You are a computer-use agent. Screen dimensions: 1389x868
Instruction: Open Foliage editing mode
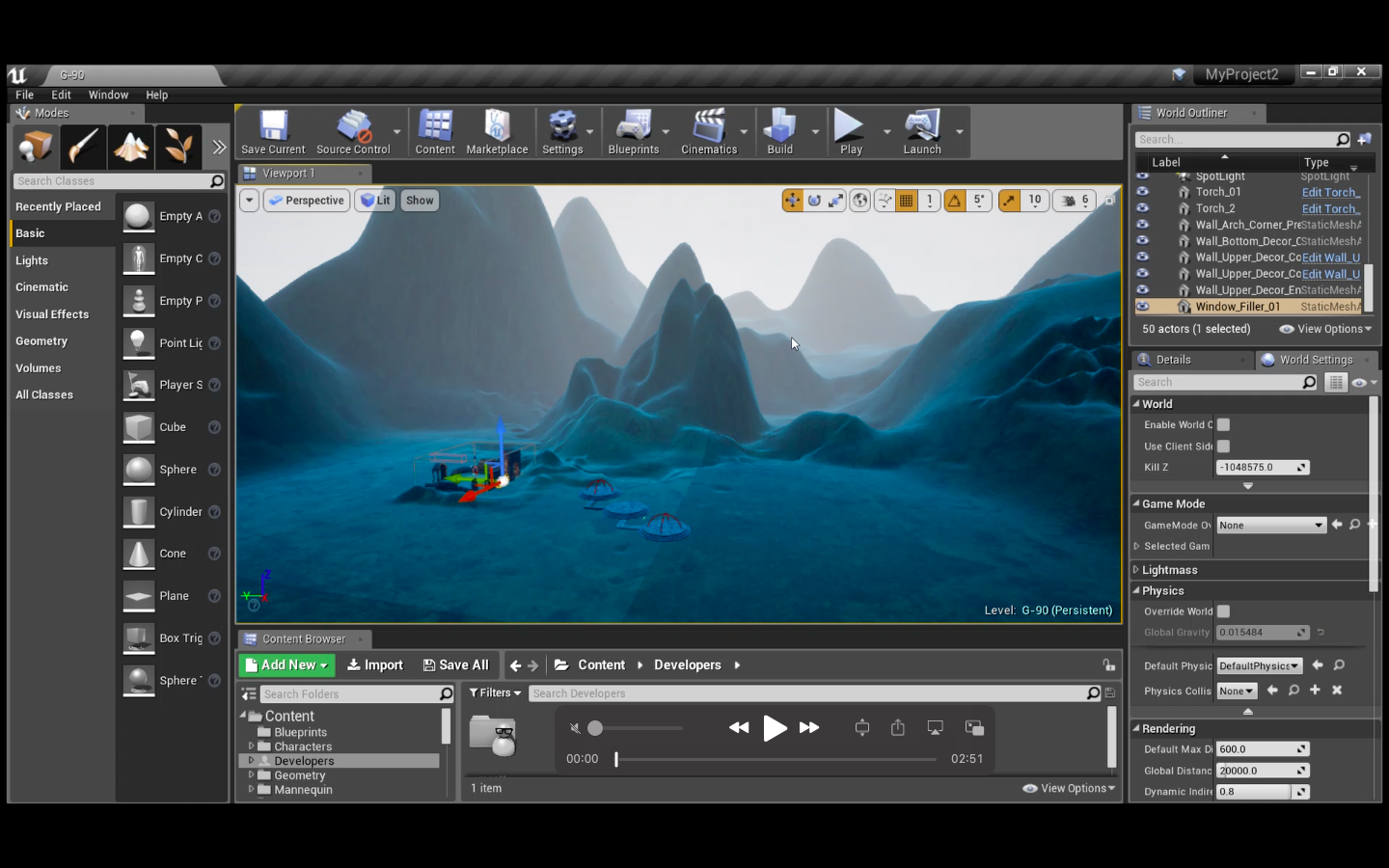point(178,146)
